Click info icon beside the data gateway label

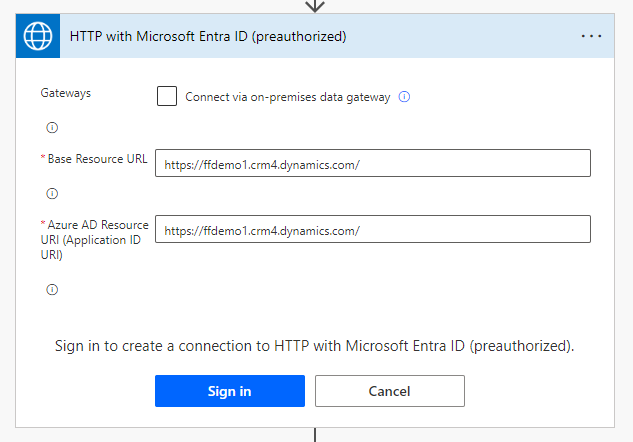405,97
